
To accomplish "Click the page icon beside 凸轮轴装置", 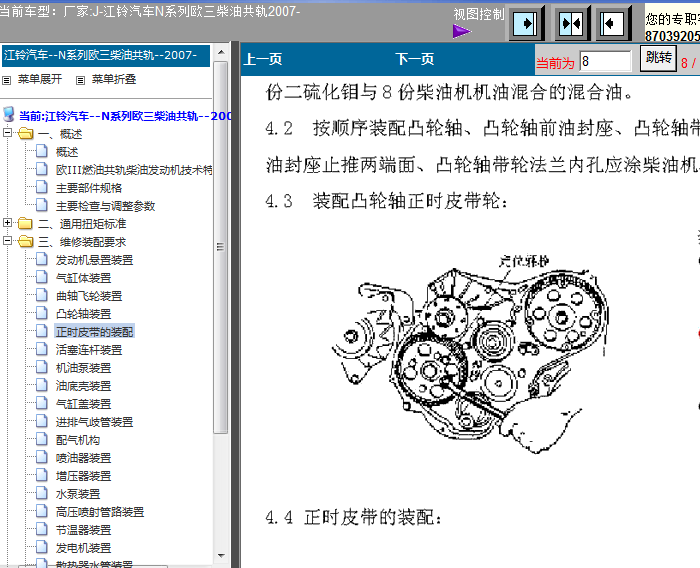I will pos(42,313).
